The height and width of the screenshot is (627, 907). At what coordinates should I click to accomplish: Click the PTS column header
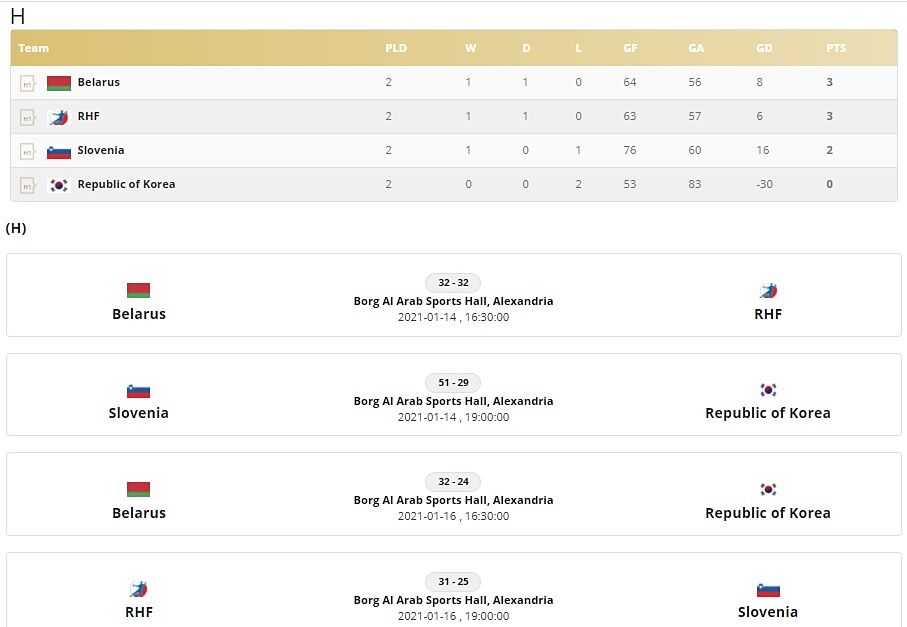[x=835, y=48]
